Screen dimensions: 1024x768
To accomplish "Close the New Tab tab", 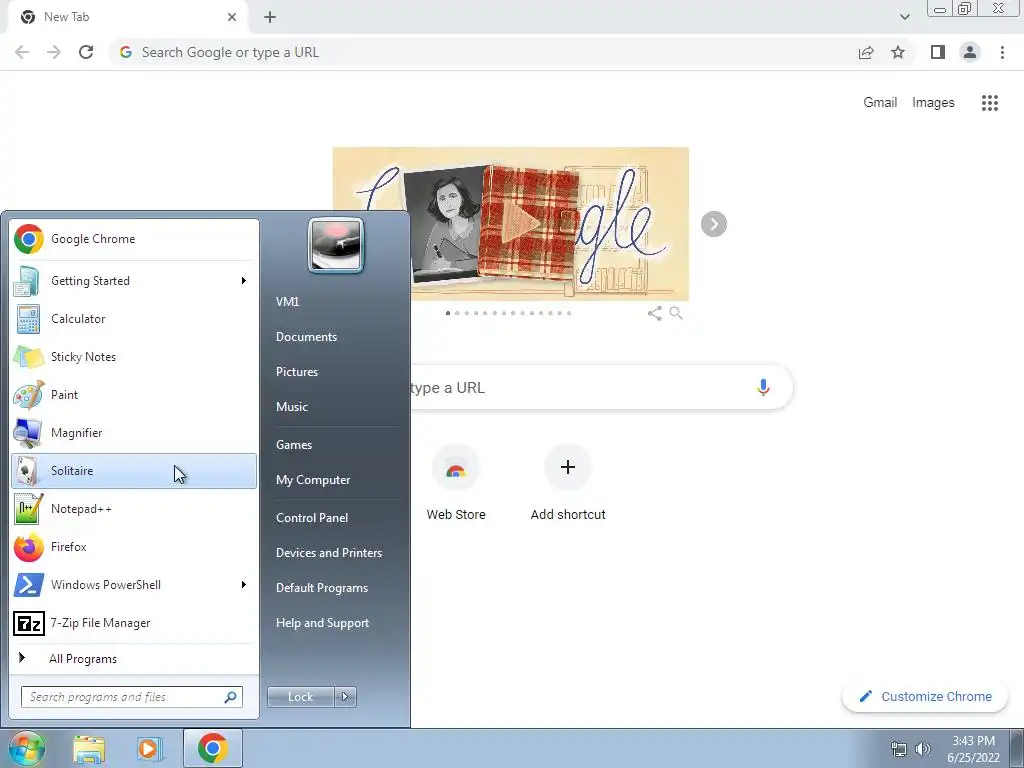I will click(232, 17).
